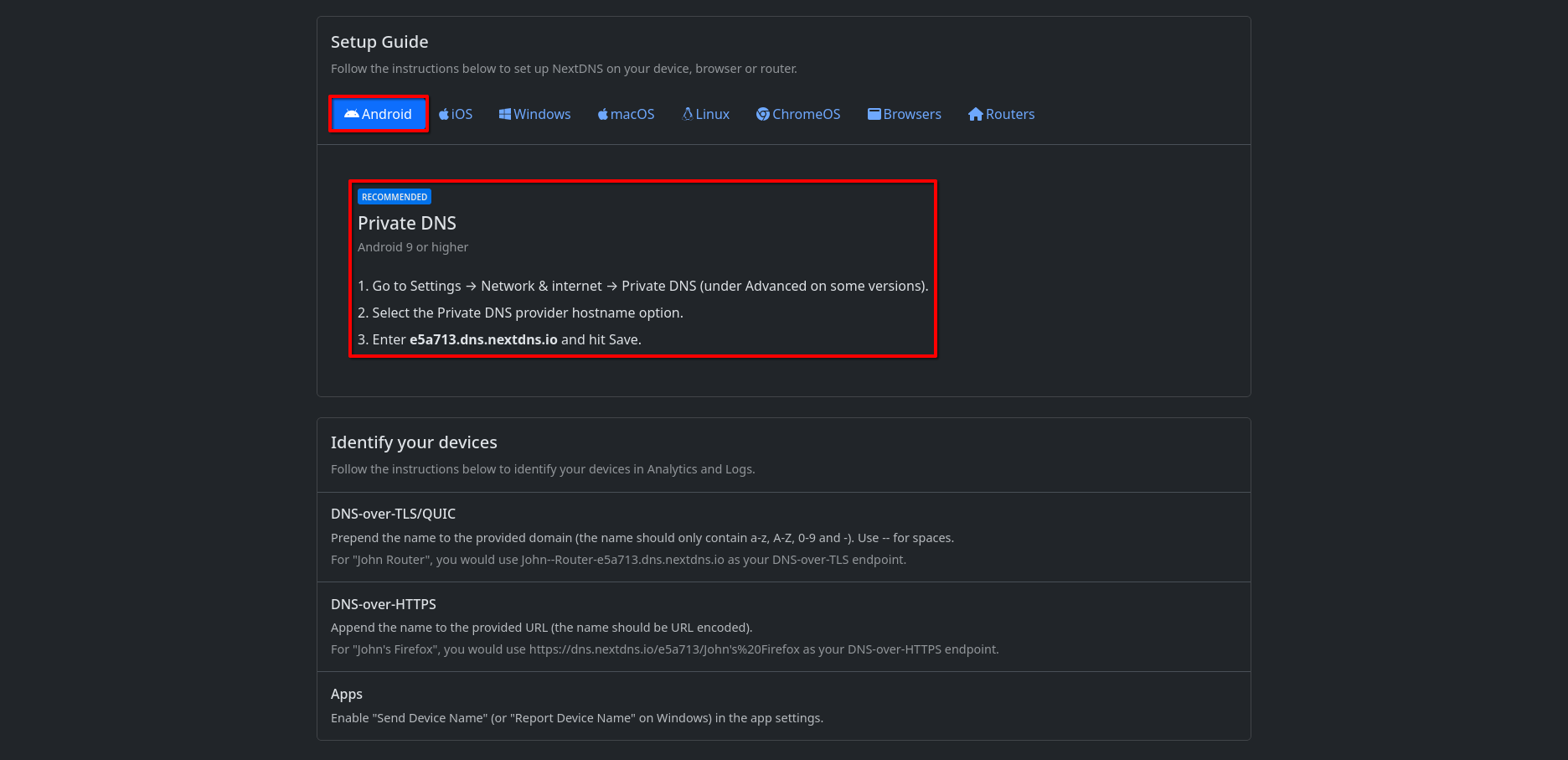
Task: Switch to the iOS tab
Action: [456, 114]
